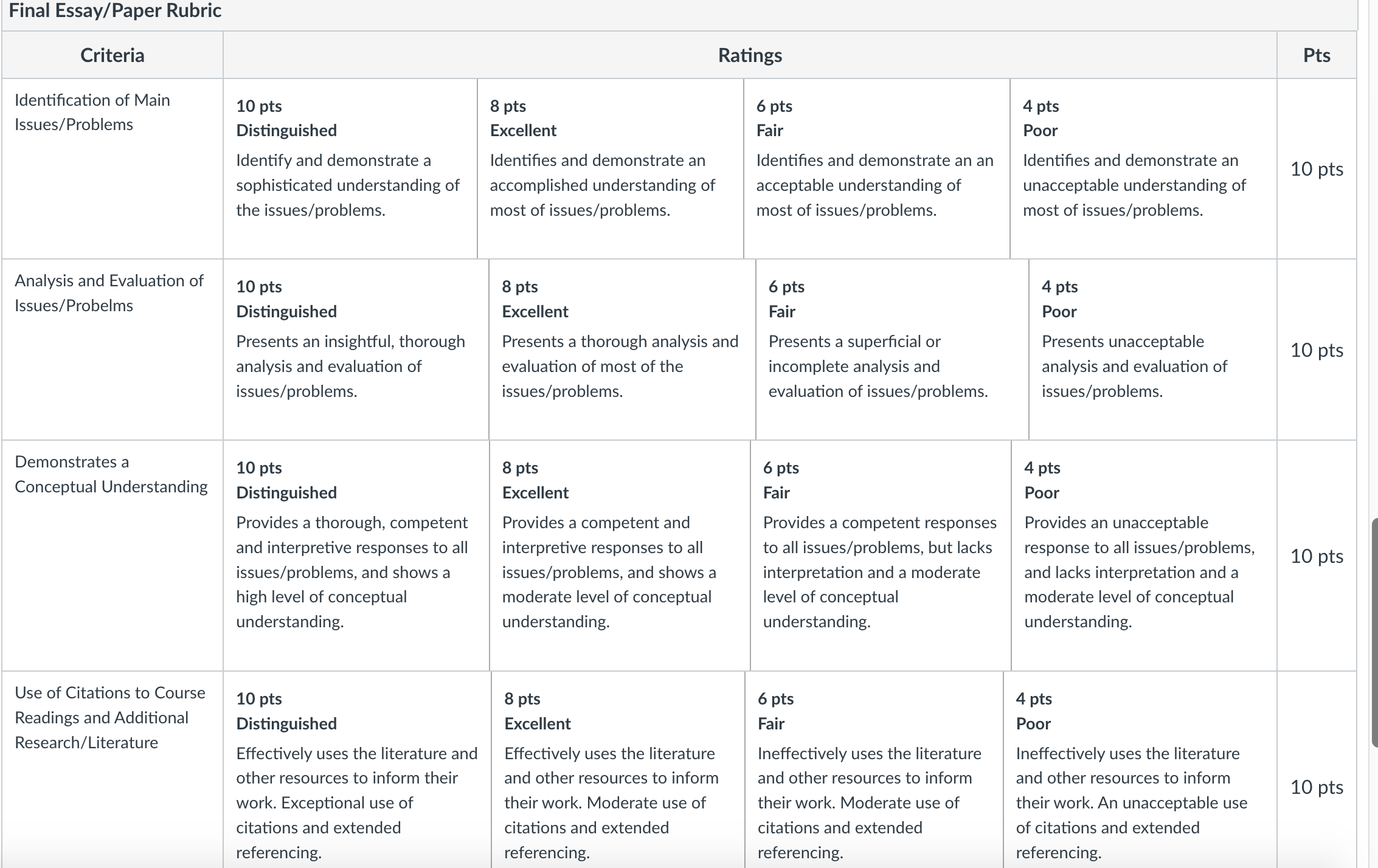1378x868 pixels.
Task: Choose Distinguished rating for Analysis and Evaluation
Action: (x=356, y=350)
